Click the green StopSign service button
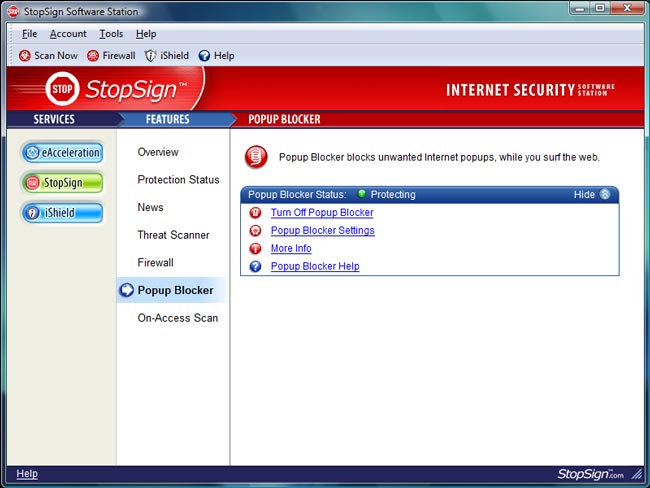650x488 pixels. (63, 183)
